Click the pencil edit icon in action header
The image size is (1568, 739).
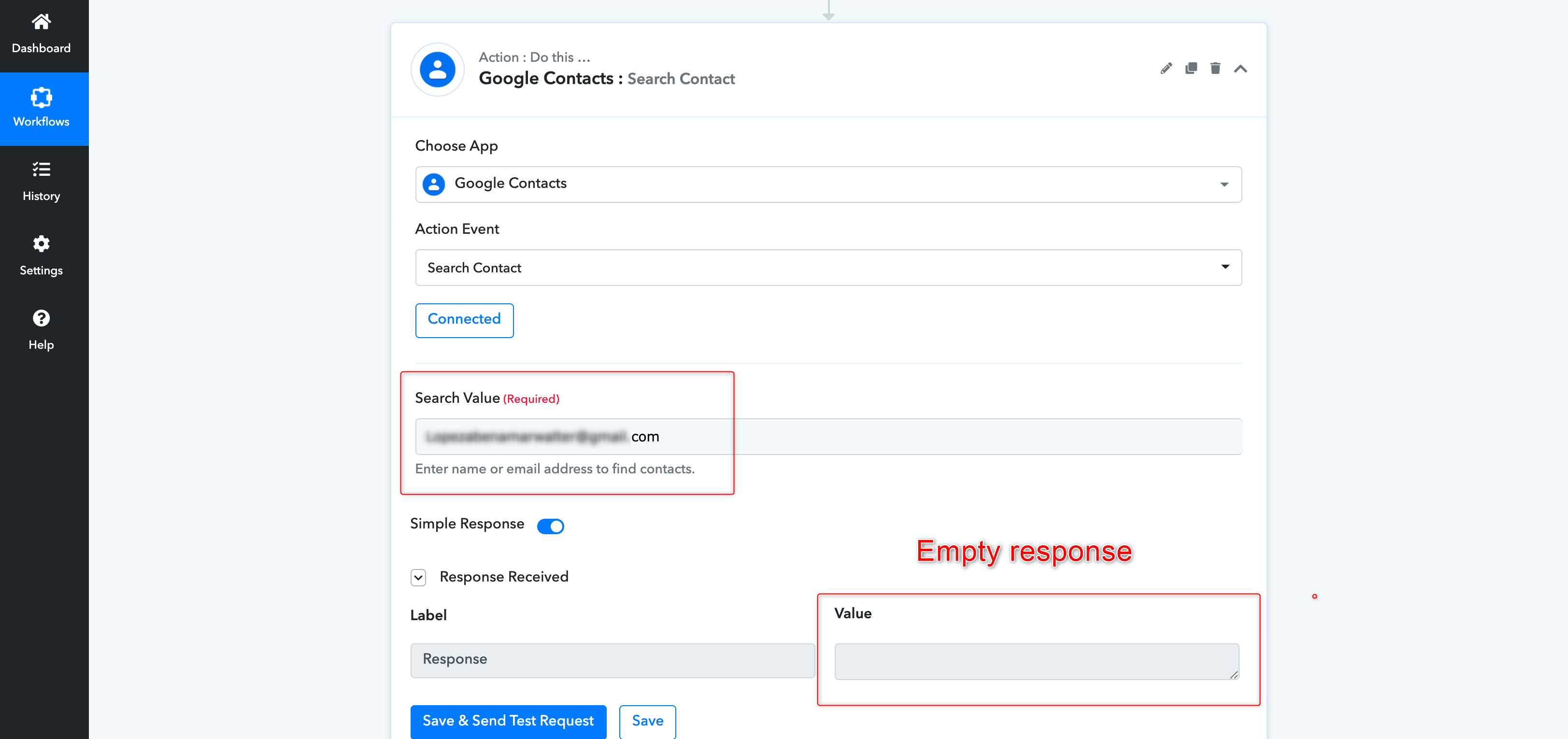coord(1166,69)
